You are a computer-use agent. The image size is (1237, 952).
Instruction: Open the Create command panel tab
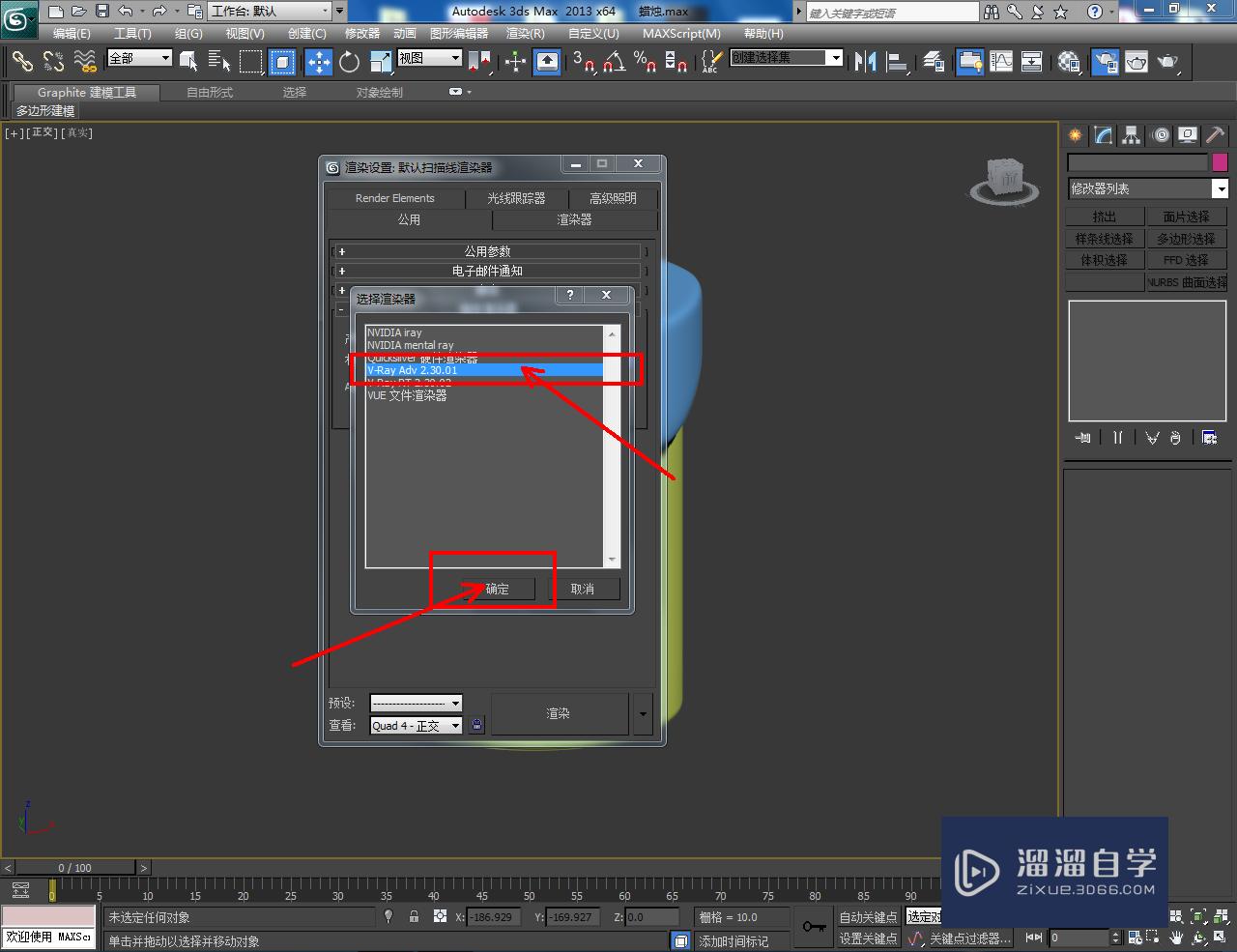1075,135
